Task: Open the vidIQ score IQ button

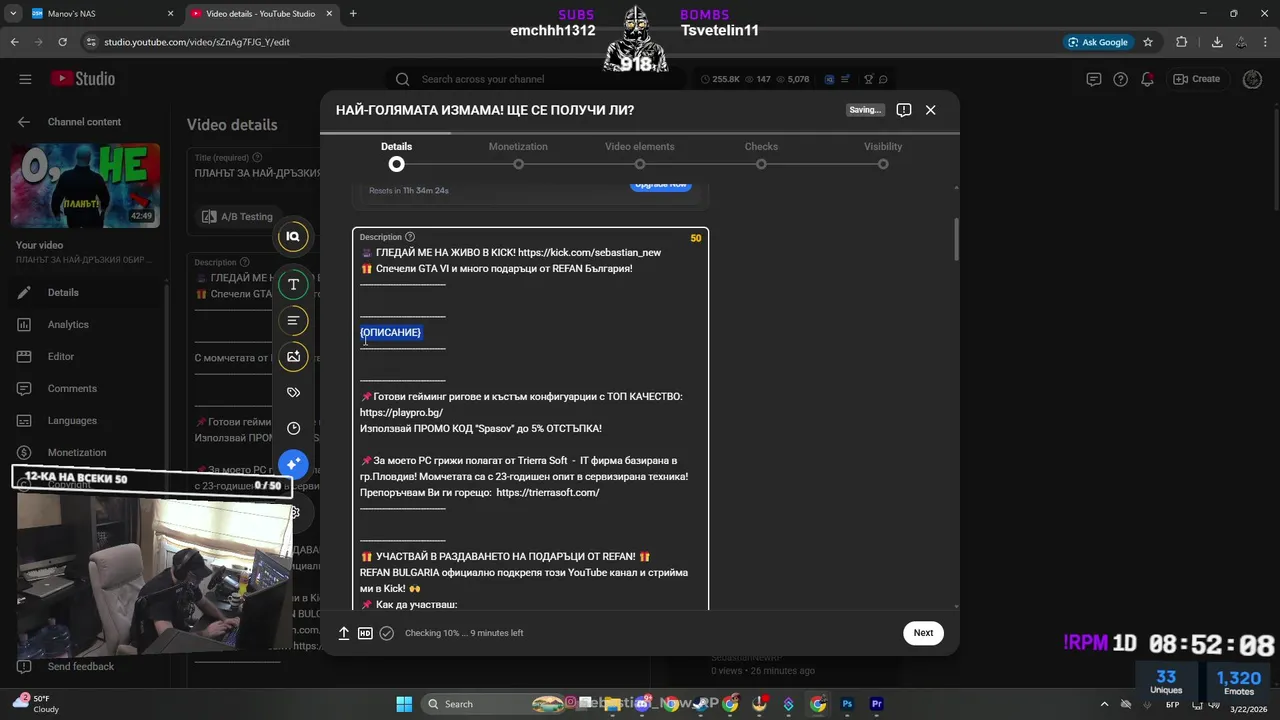Action: tap(293, 236)
